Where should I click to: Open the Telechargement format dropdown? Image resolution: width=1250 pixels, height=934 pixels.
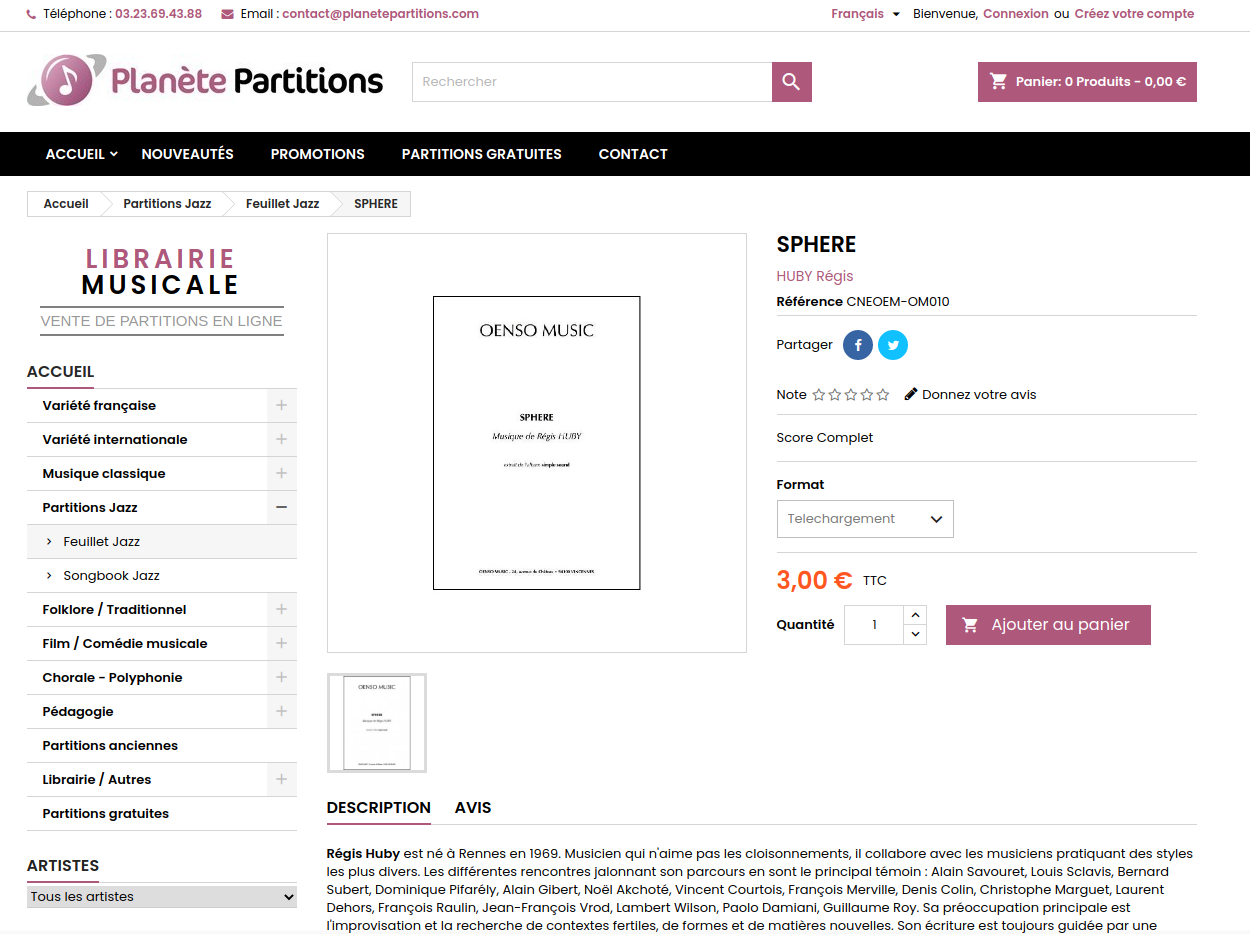[x=864, y=518]
